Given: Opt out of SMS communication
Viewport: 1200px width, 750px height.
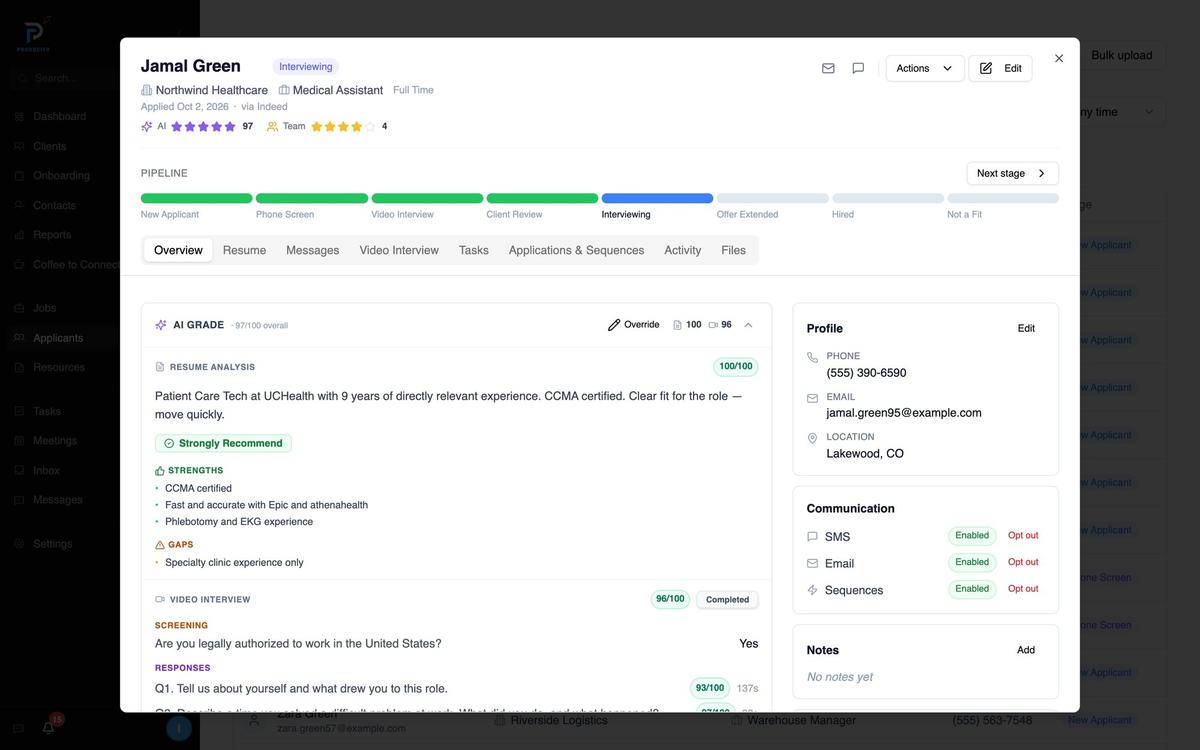Looking at the screenshot, I should (1023, 536).
